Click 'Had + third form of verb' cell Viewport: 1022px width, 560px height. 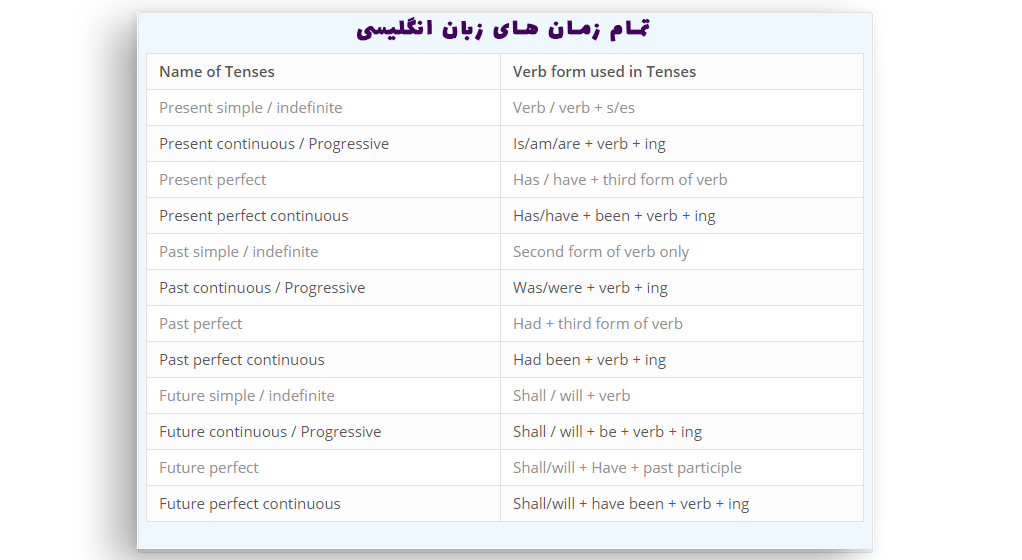682,323
